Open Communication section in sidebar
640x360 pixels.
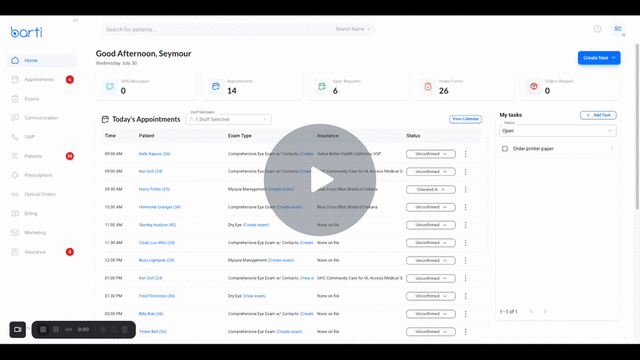(41, 118)
